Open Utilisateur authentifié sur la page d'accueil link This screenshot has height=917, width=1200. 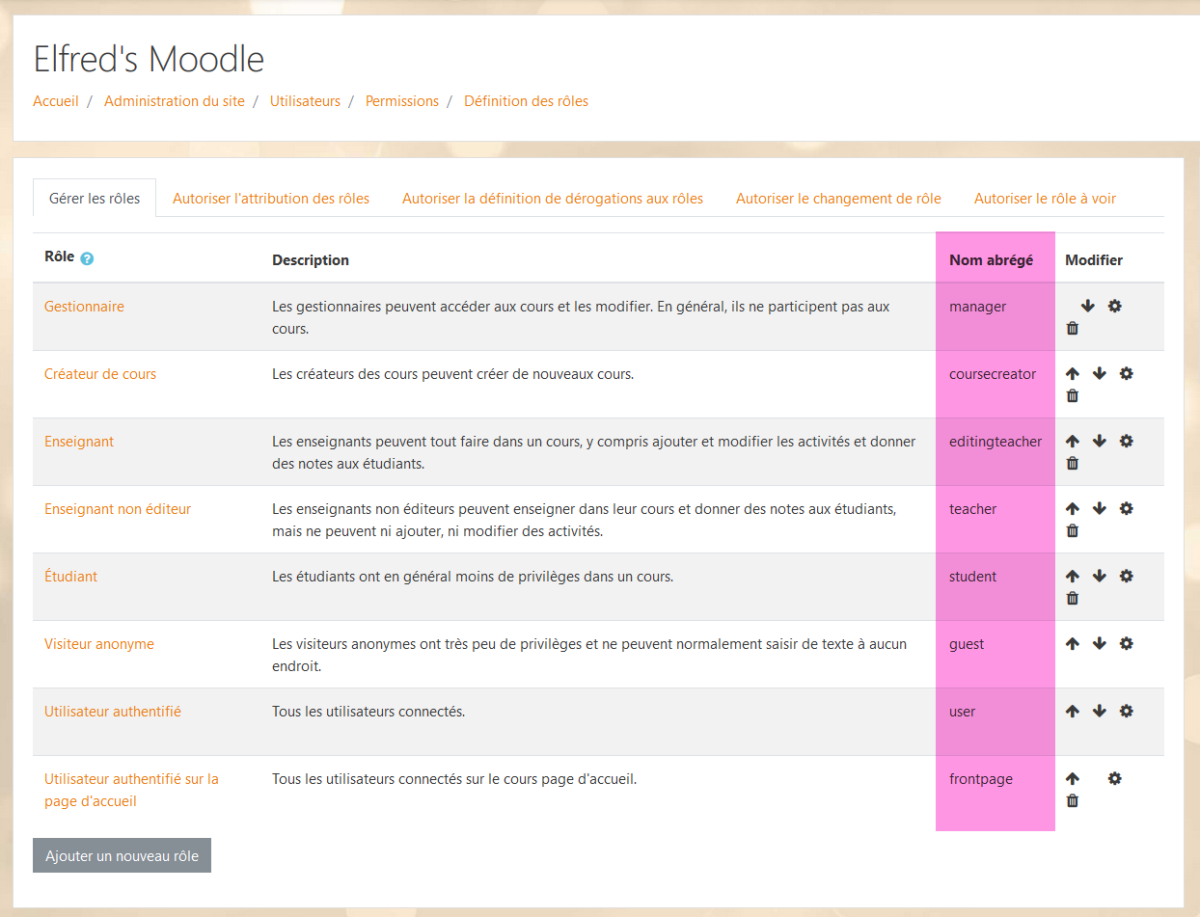point(131,790)
